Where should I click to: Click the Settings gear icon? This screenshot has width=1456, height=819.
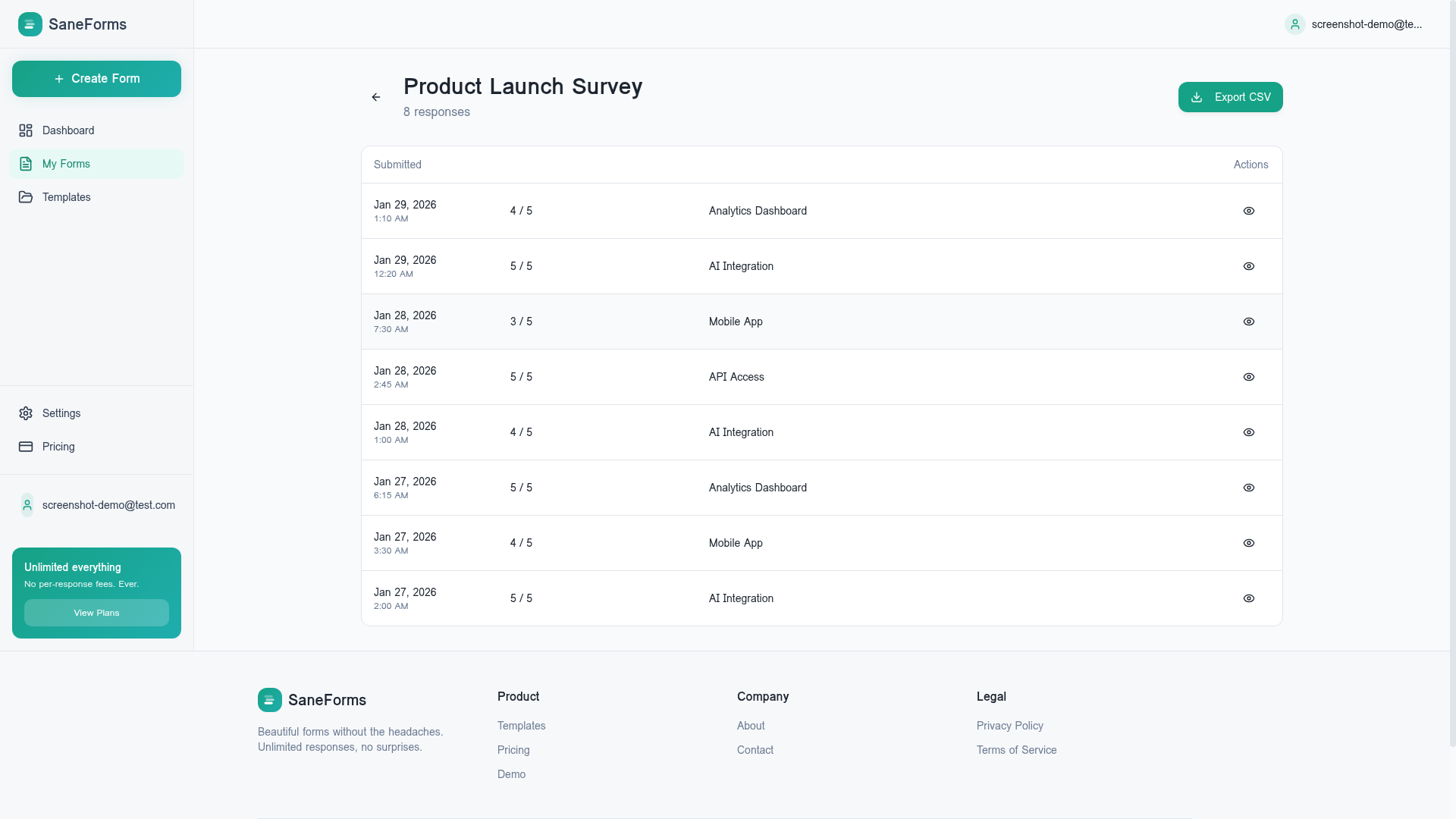pyautogui.click(x=26, y=413)
